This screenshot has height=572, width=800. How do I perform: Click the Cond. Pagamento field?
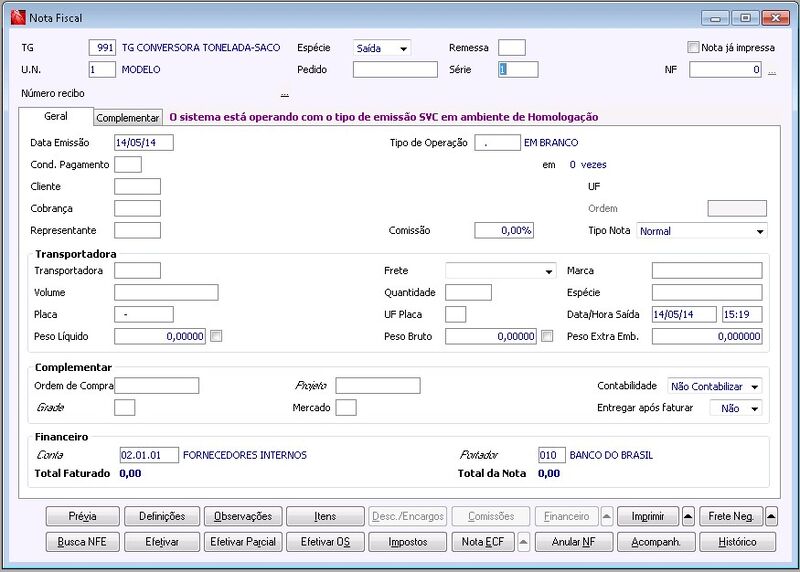coord(128,164)
